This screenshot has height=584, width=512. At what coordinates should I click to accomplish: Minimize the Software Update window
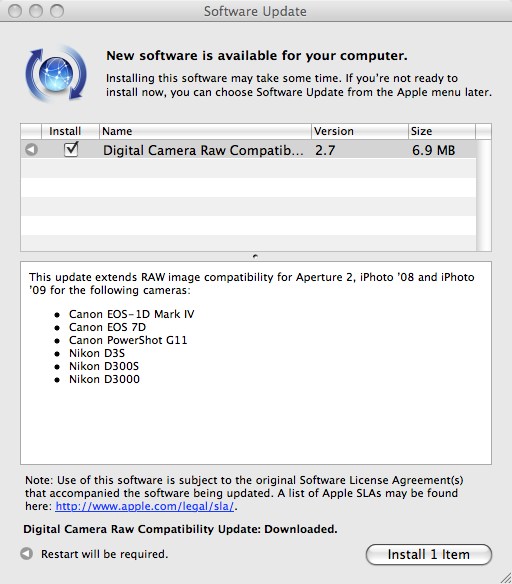pos(36,11)
